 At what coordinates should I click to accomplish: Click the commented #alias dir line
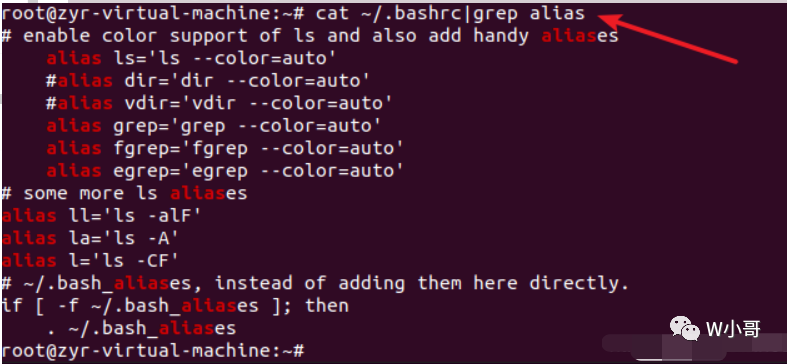pyautogui.click(x=208, y=81)
